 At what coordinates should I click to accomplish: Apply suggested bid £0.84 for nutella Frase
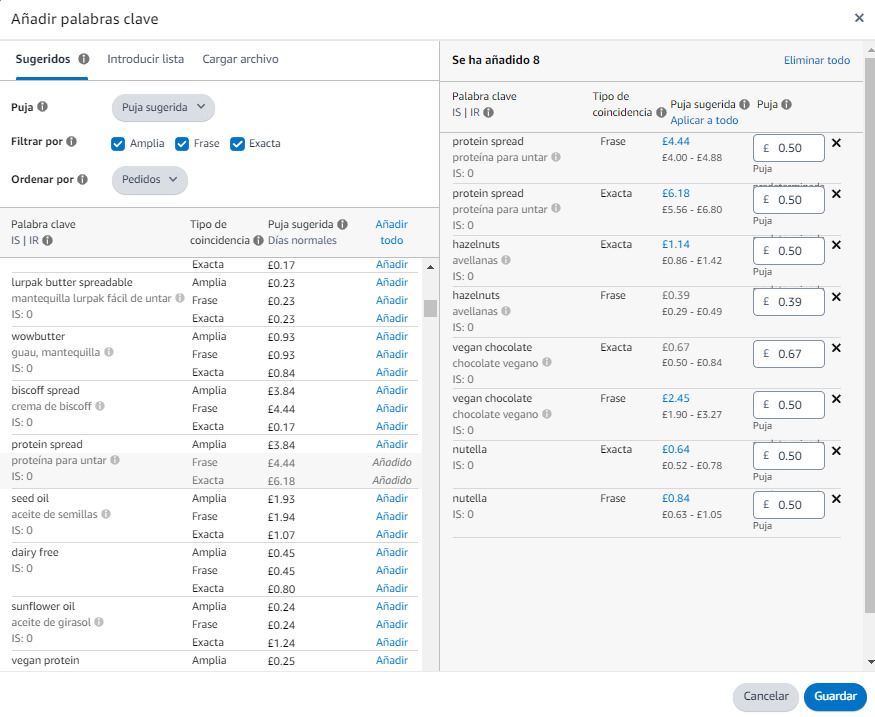coord(675,498)
